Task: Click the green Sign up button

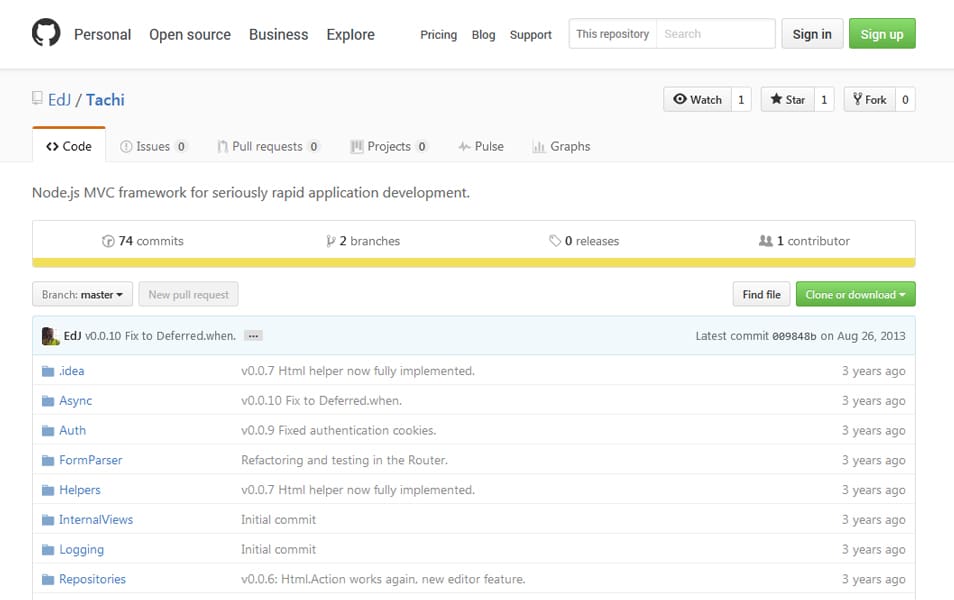Action: (882, 33)
